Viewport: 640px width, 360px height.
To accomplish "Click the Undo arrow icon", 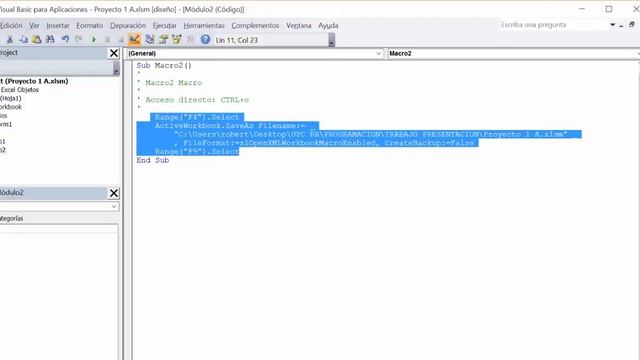I will 65,40.
